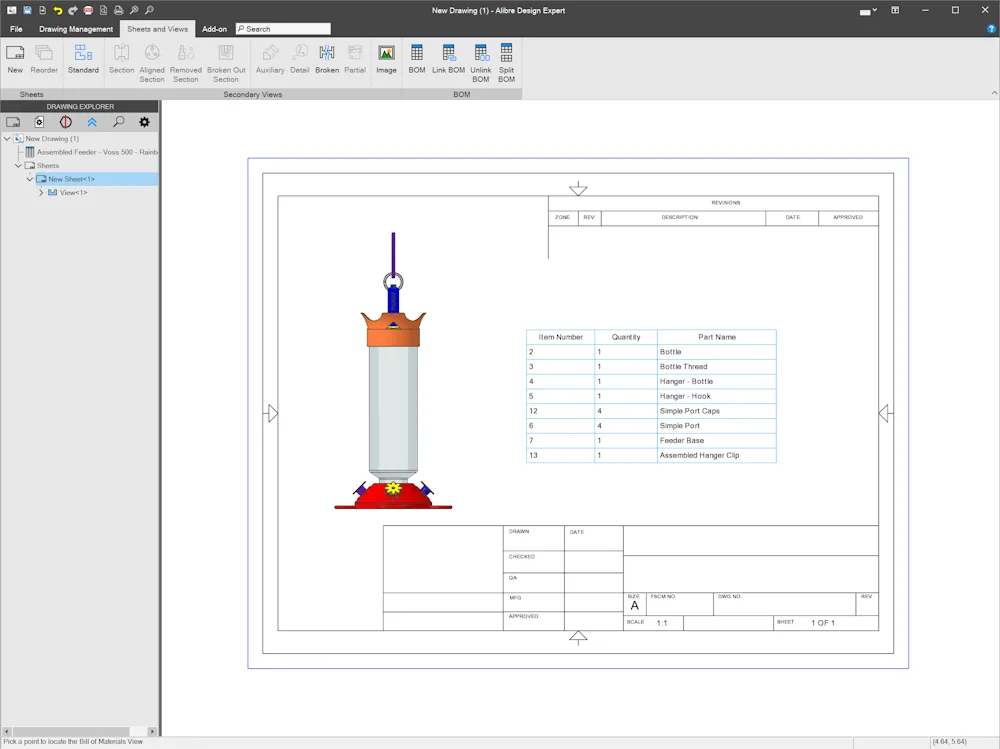The width and height of the screenshot is (1000, 749).
Task: Click the Link BOM tool
Action: pos(448,59)
